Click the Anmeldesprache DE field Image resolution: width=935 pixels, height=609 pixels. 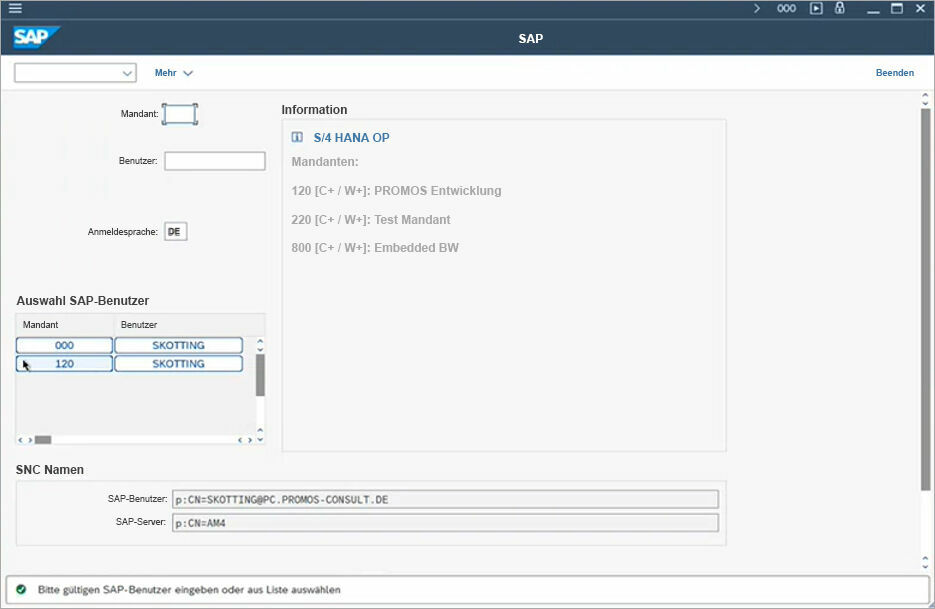[175, 232]
